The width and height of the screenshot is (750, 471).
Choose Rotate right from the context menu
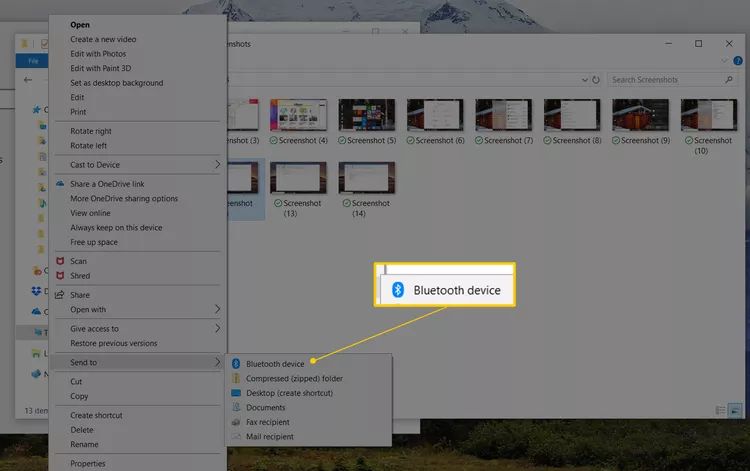tap(91, 131)
